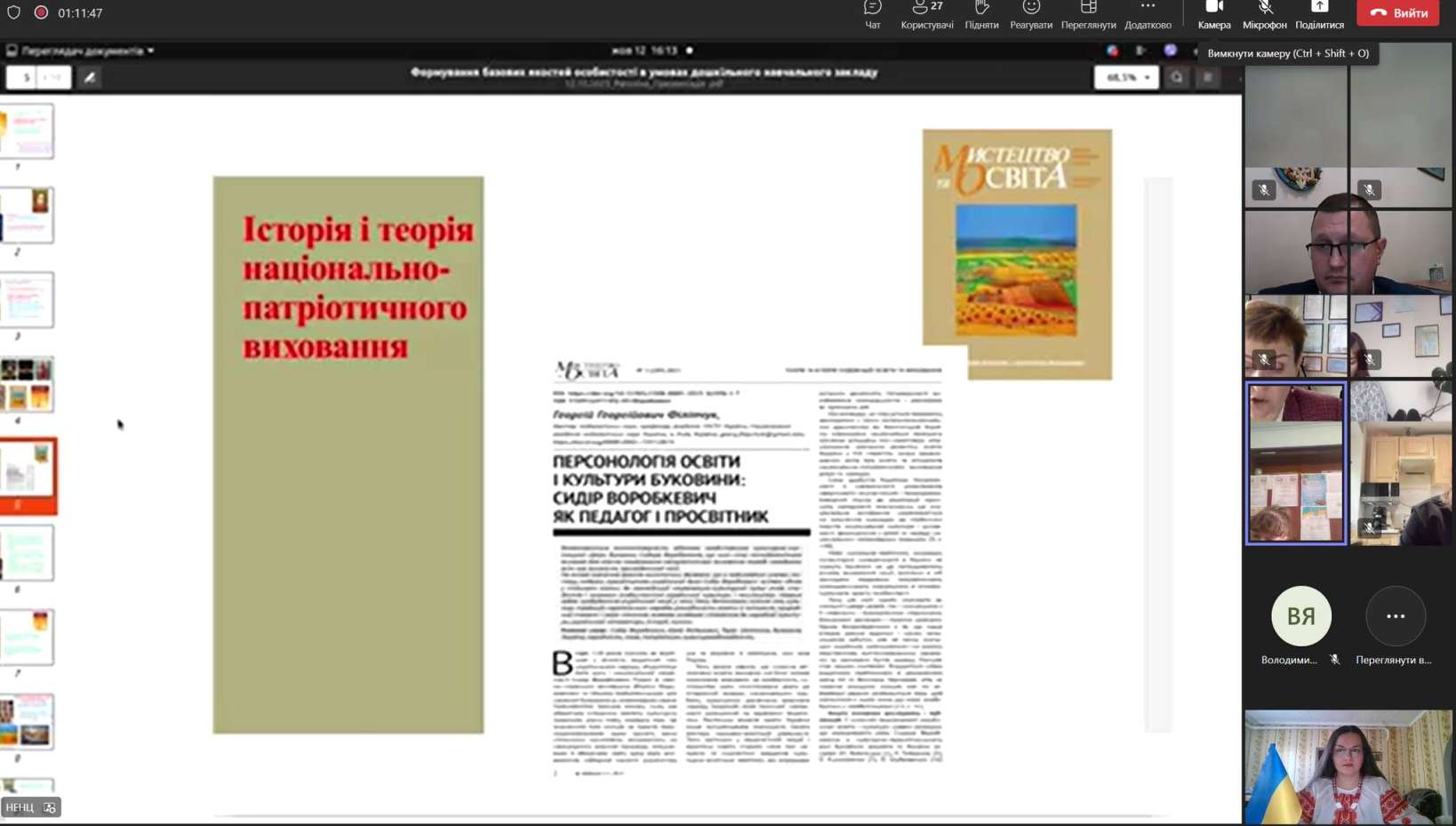This screenshot has width=1456, height=826.
Task: Unmute the Мікрофон in Teams
Action: [1264, 15]
